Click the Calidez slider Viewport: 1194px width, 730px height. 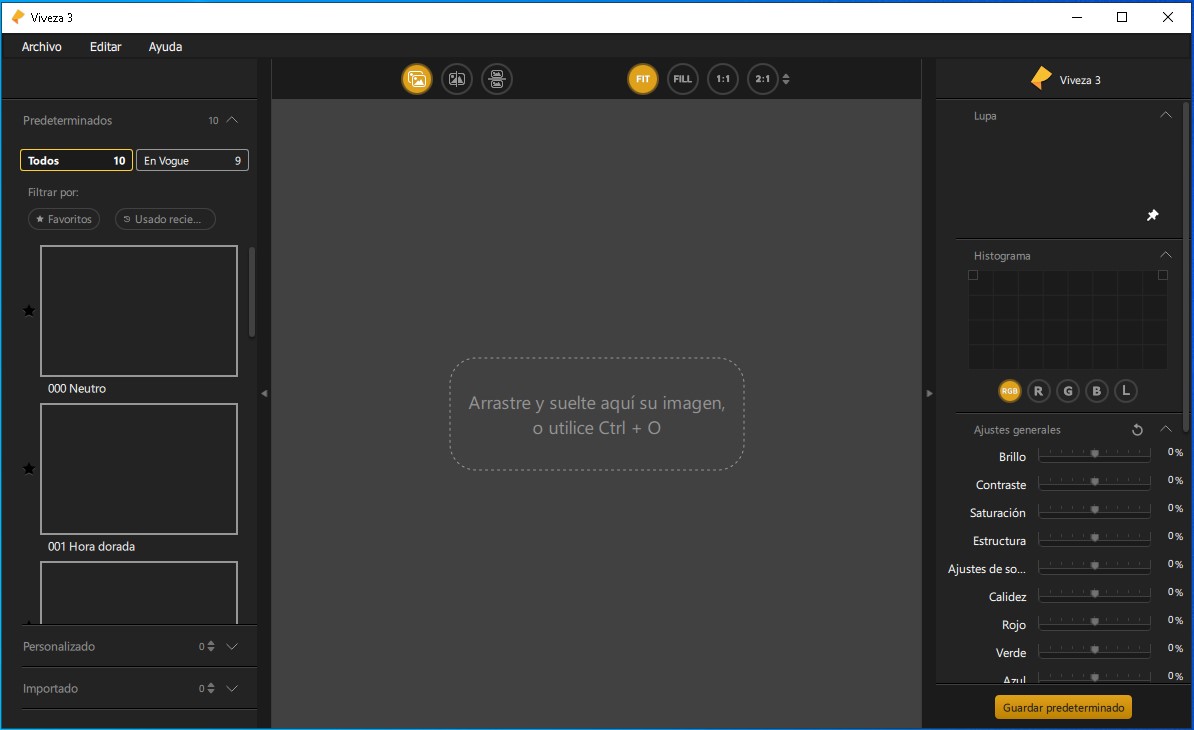pos(1094,595)
